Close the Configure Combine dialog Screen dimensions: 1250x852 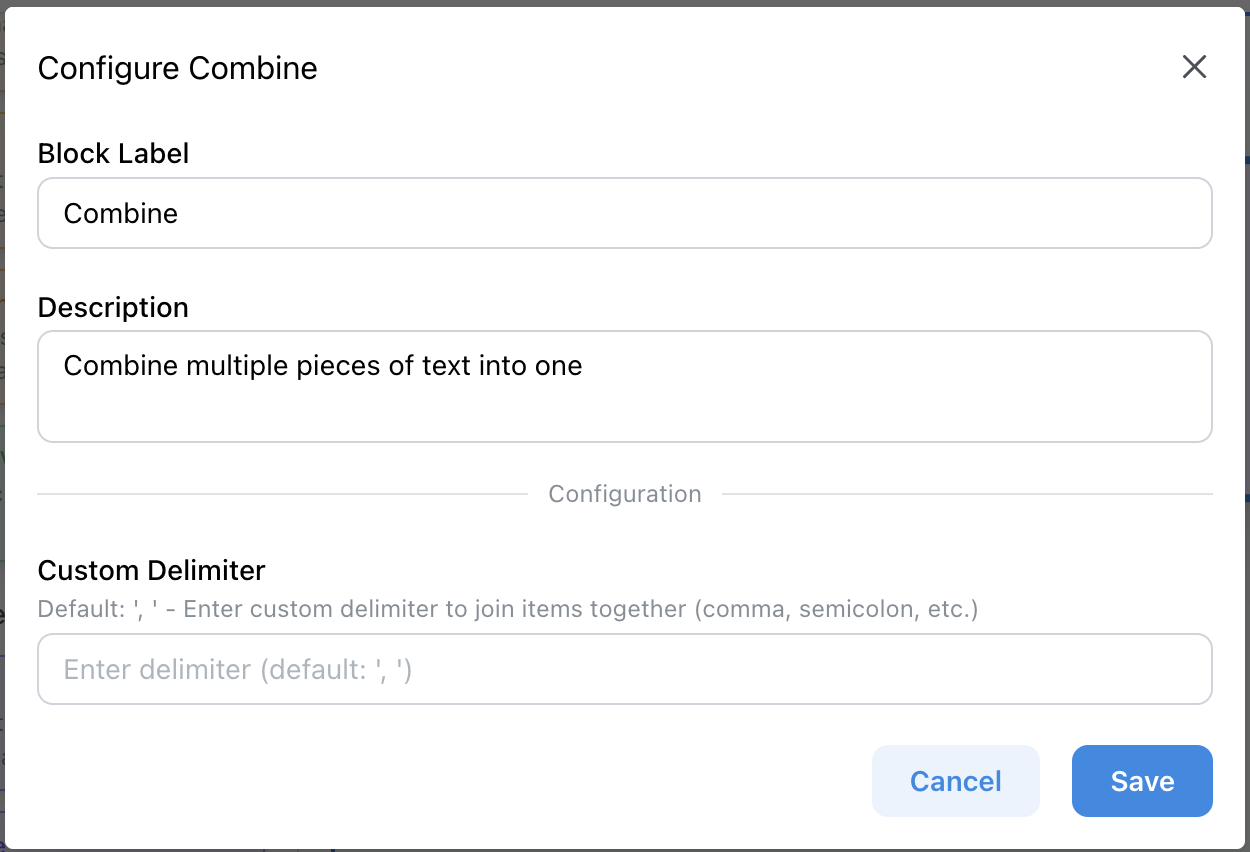coord(1194,67)
